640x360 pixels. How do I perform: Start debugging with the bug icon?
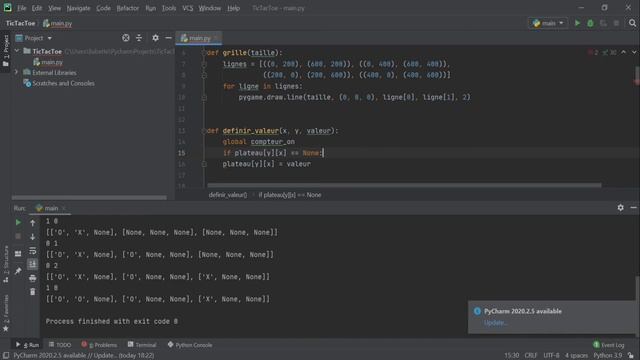590,23
